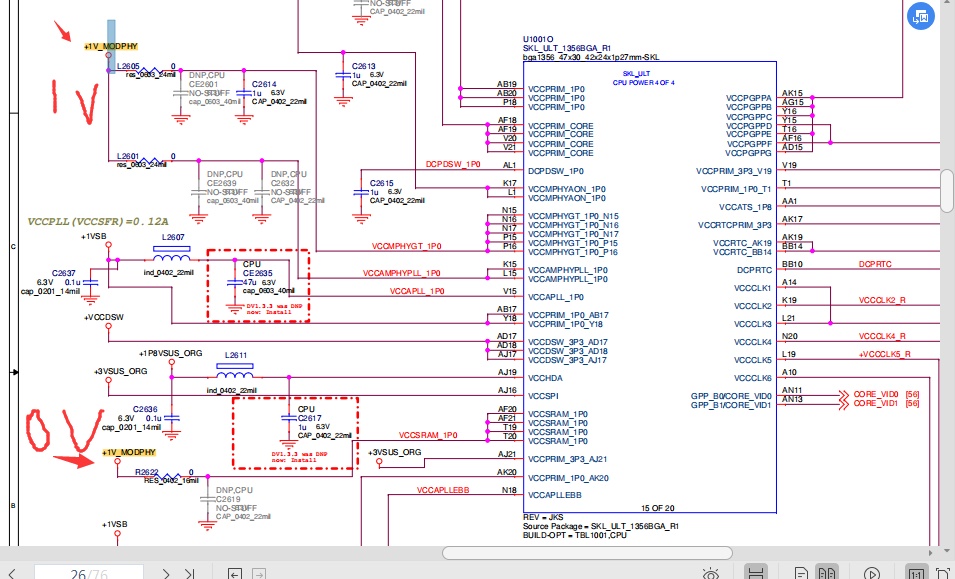Click the VCCSPI pin name

click(x=543, y=396)
